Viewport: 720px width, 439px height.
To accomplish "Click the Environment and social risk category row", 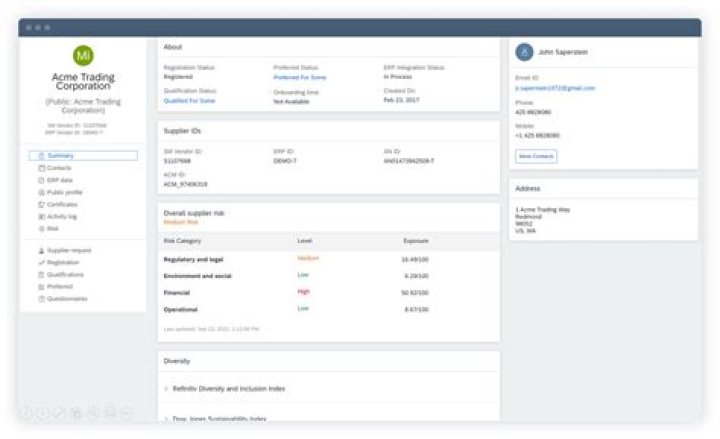I will 329,276.
